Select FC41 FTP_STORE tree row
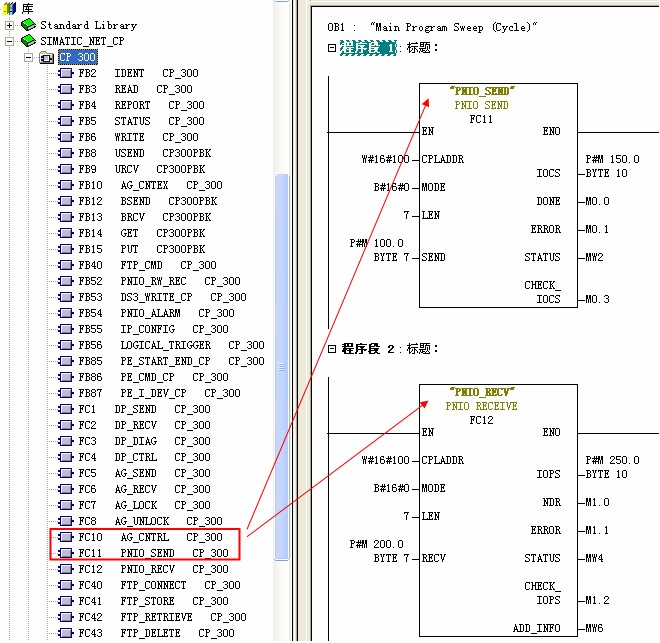Screen dimensions: 660x643 pos(144,601)
